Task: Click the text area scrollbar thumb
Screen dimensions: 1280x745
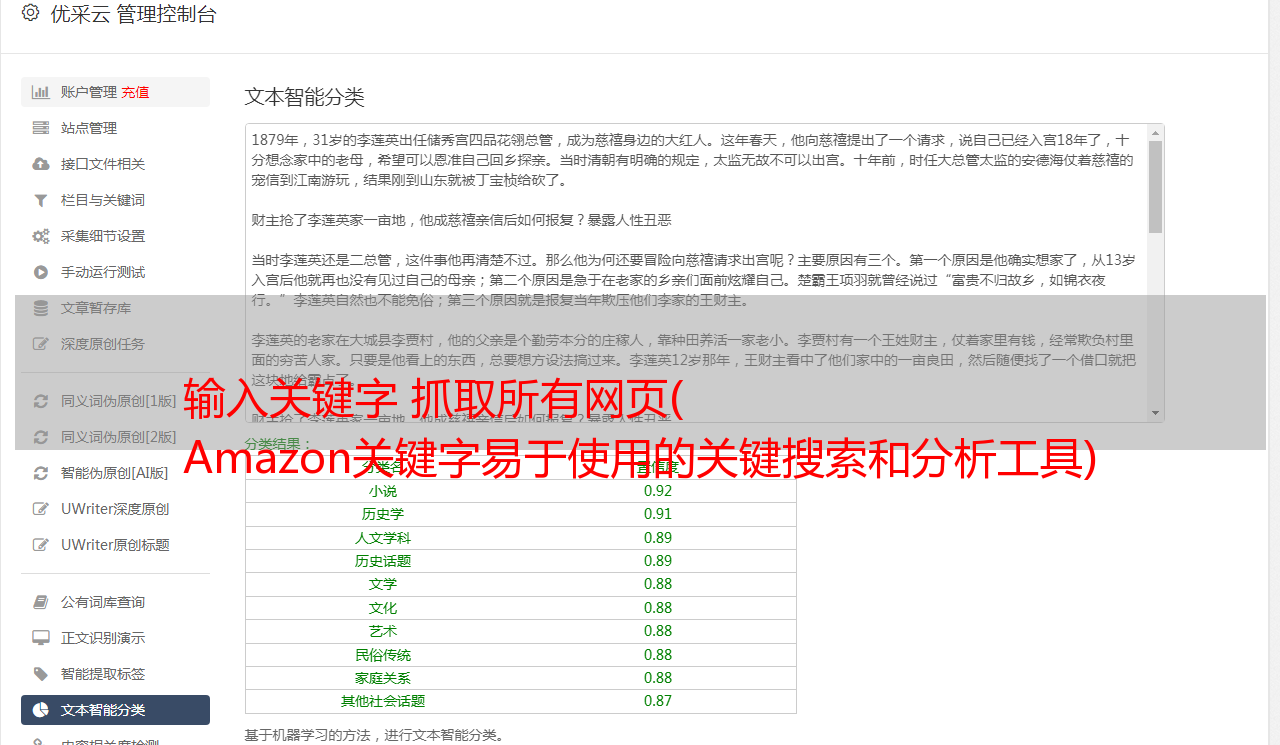Action: (1156, 187)
